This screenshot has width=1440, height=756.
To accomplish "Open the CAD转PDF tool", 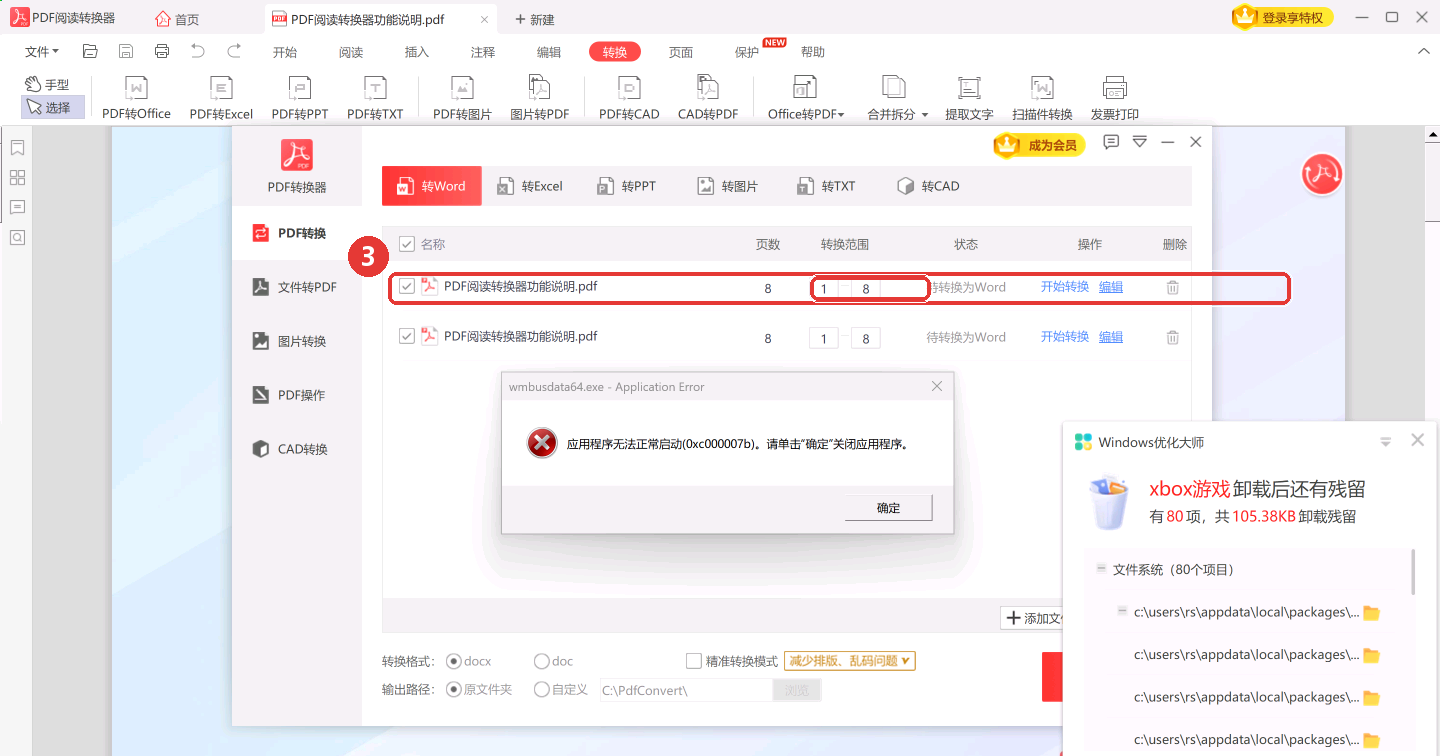I will pos(708,98).
